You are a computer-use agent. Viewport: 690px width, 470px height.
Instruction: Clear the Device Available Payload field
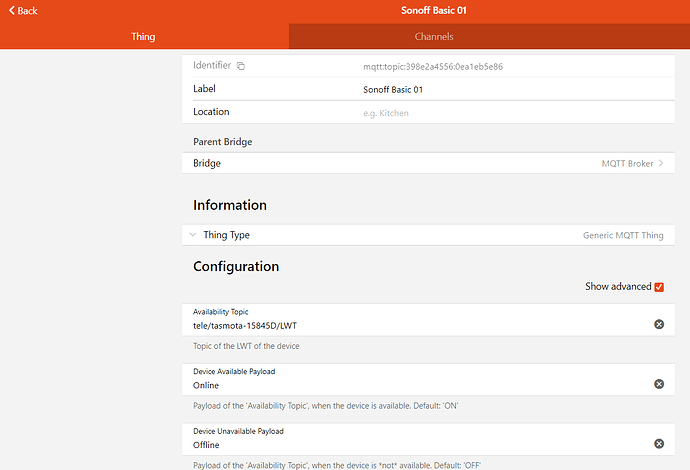[659, 384]
